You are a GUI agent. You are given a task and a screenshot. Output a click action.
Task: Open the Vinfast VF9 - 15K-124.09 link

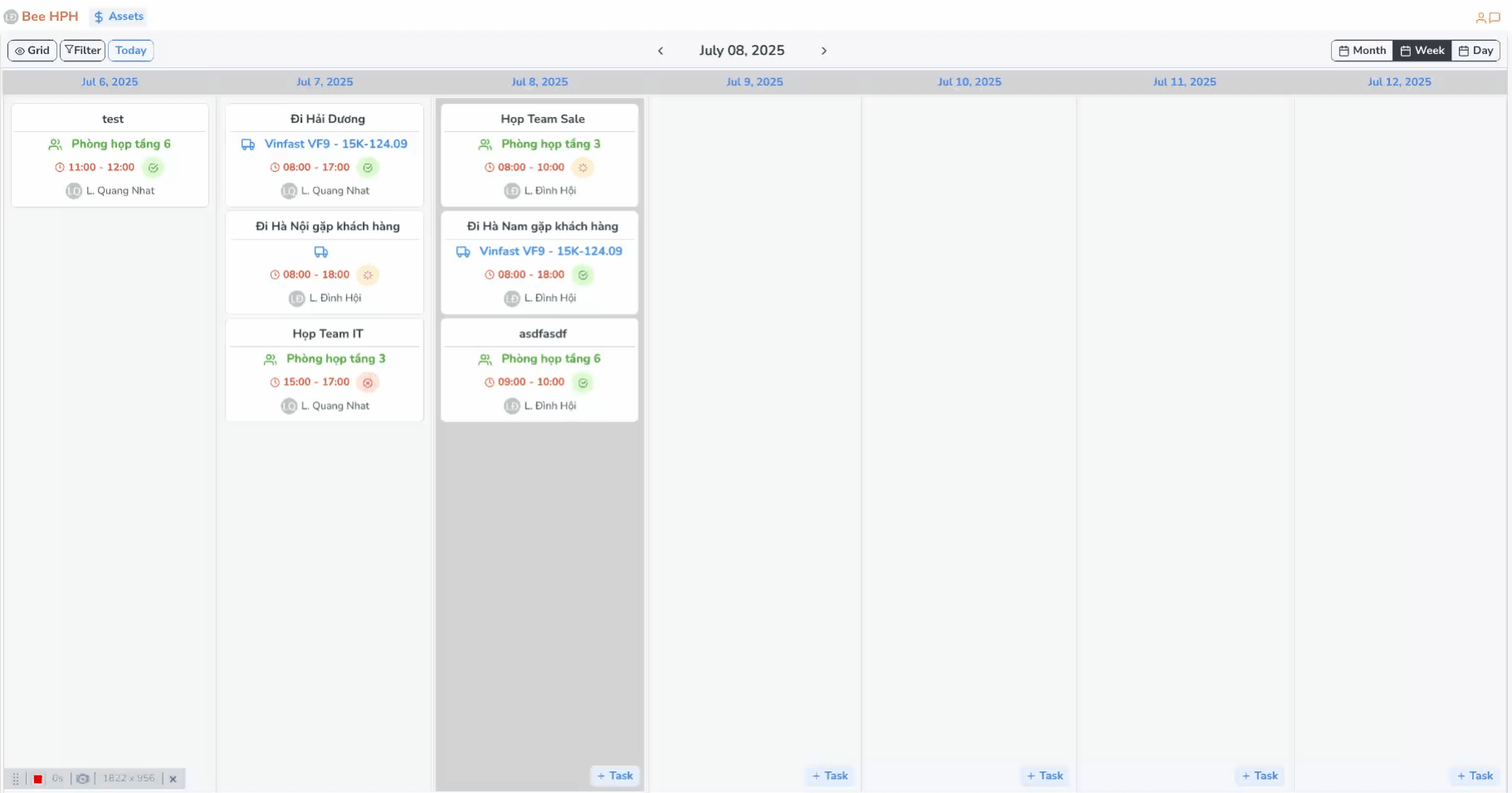(335, 144)
